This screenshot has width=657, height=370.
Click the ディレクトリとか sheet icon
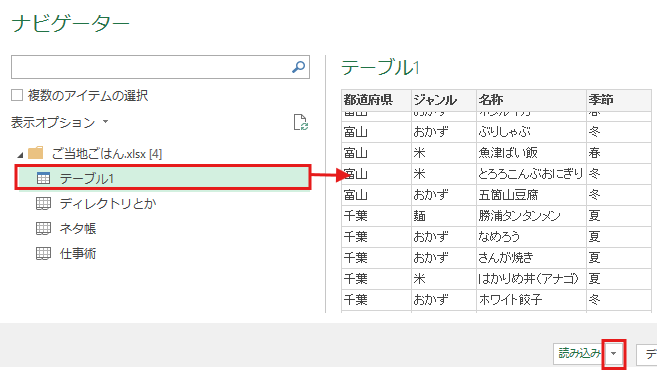click(x=43, y=203)
